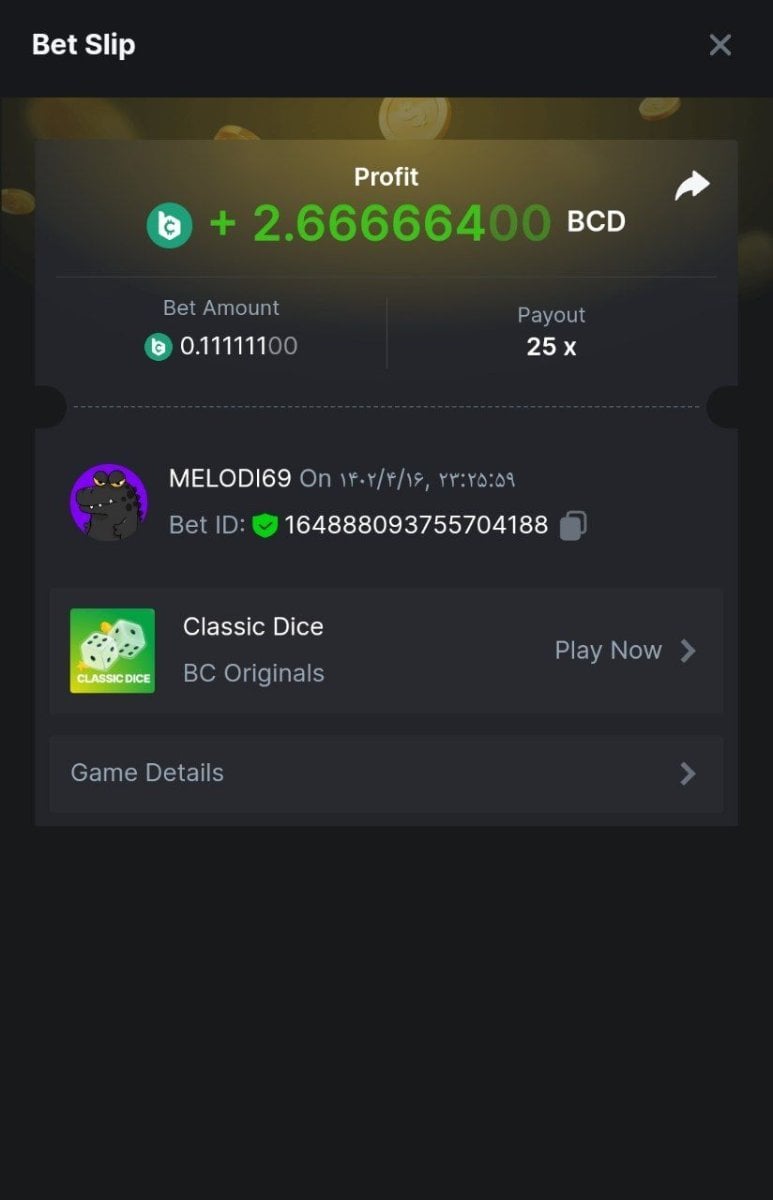Click the green verified shield beside Bet ID
773x1200 pixels.
pos(265,525)
